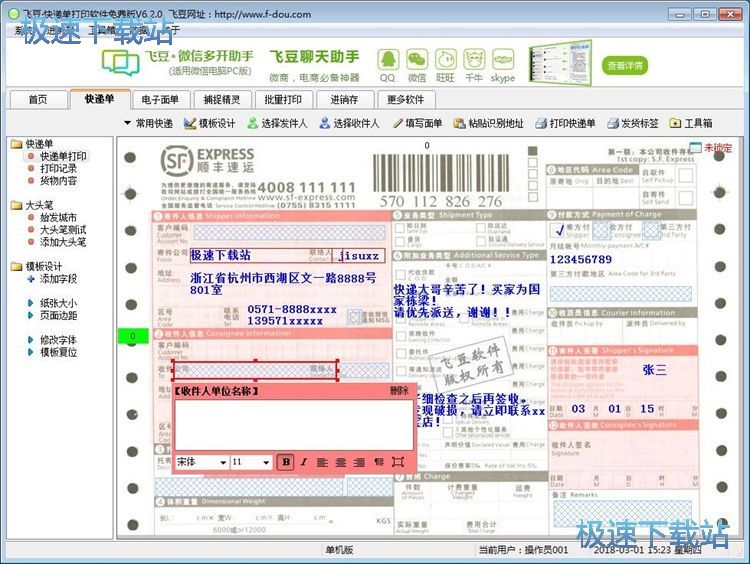Open the 常用快递 dropdown
Image resolution: width=750 pixels, height=564 pixels.
click(148, 123)
